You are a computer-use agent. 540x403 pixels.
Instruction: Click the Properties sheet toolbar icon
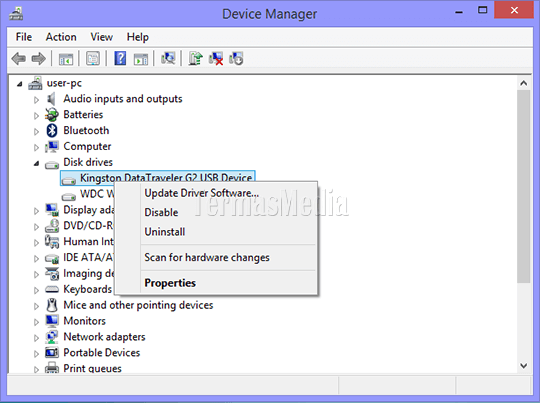click(x=93, y=59)
